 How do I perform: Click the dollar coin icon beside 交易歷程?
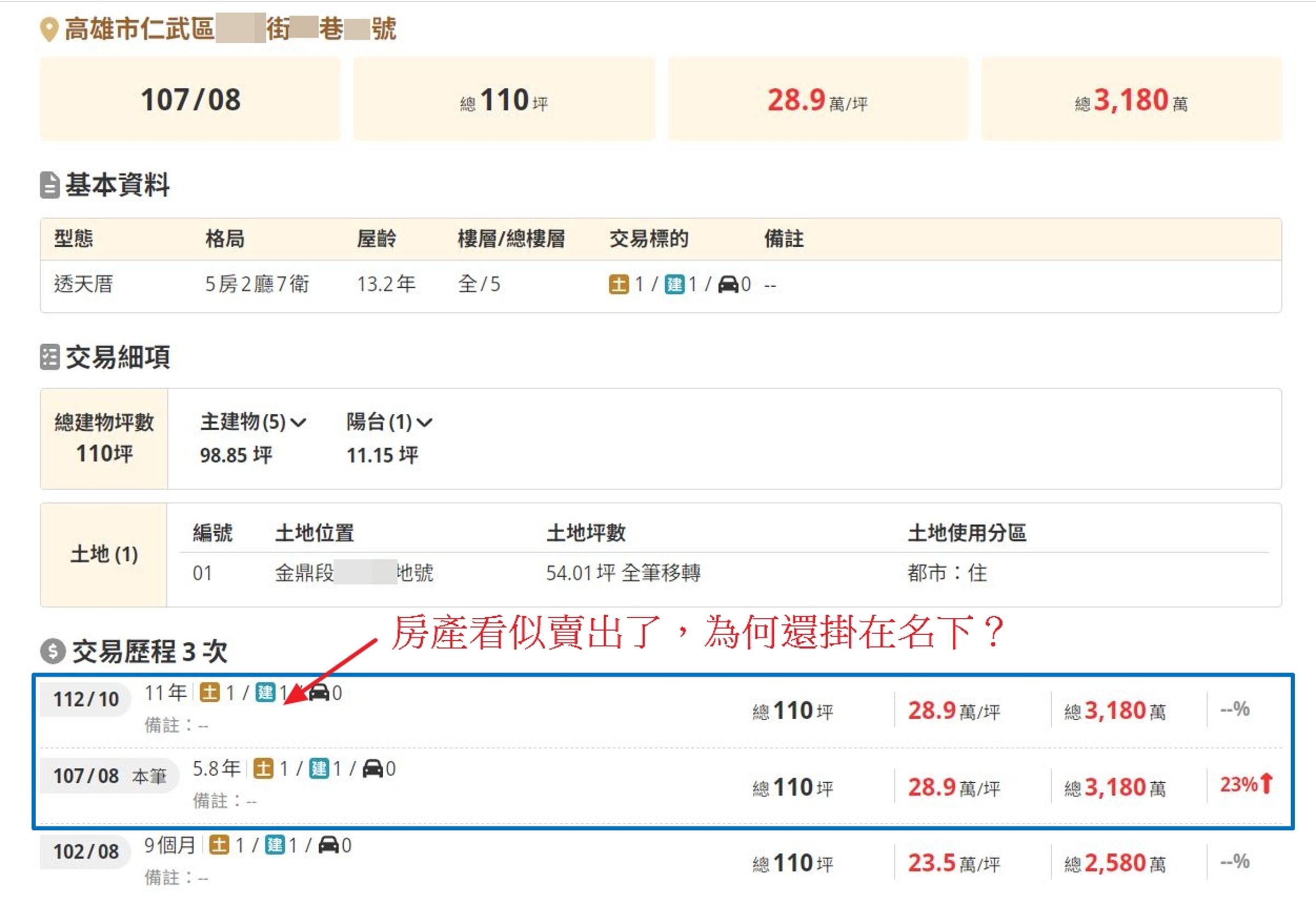53,651
